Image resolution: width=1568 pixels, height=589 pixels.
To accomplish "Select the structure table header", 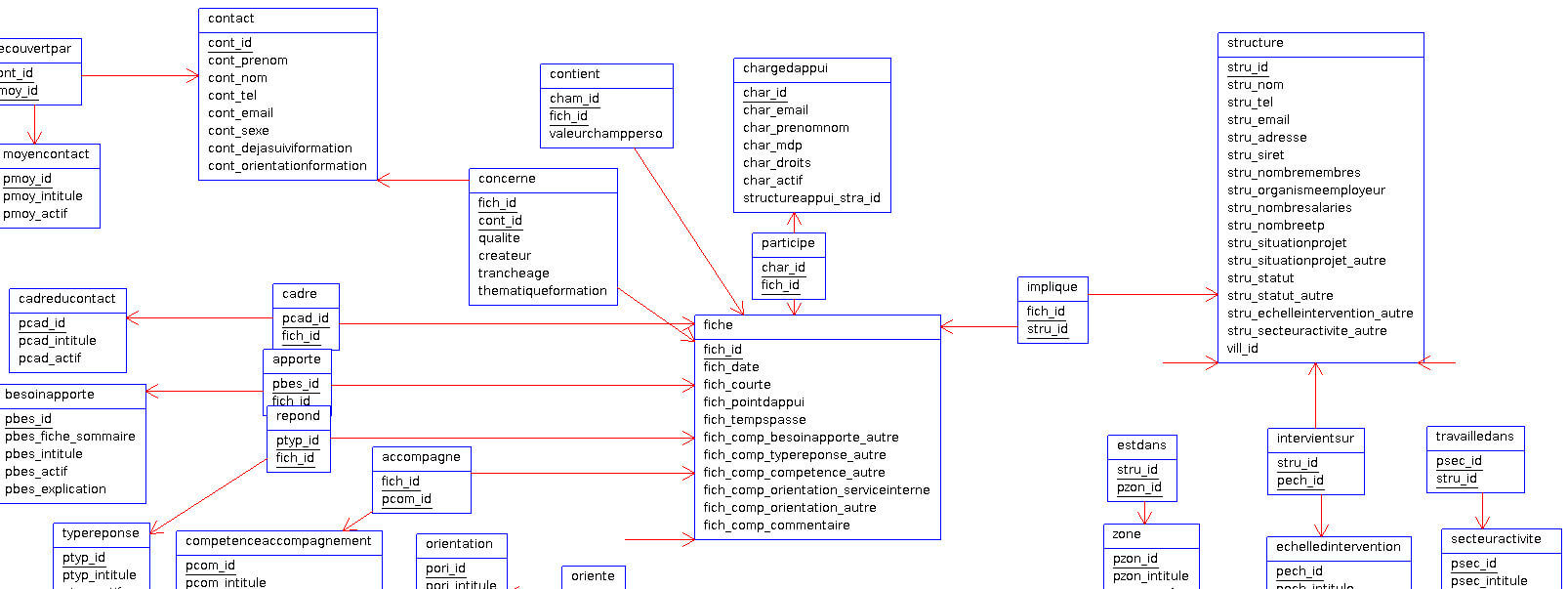I will [1256, 43].
